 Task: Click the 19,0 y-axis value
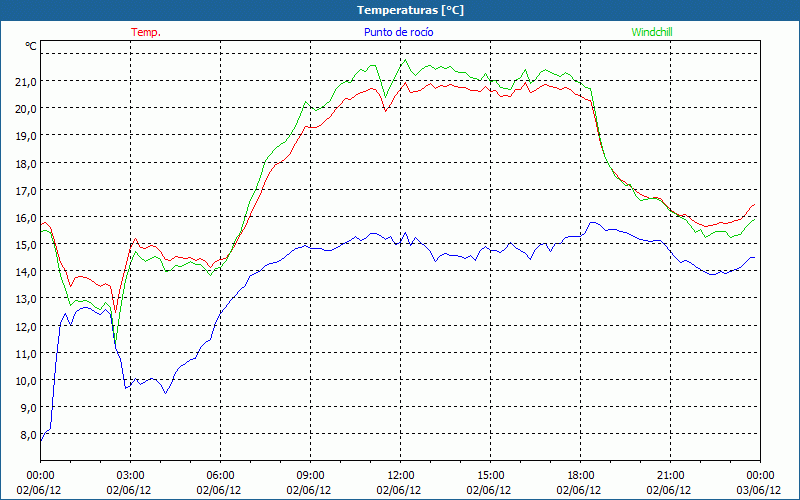[27, 136]
